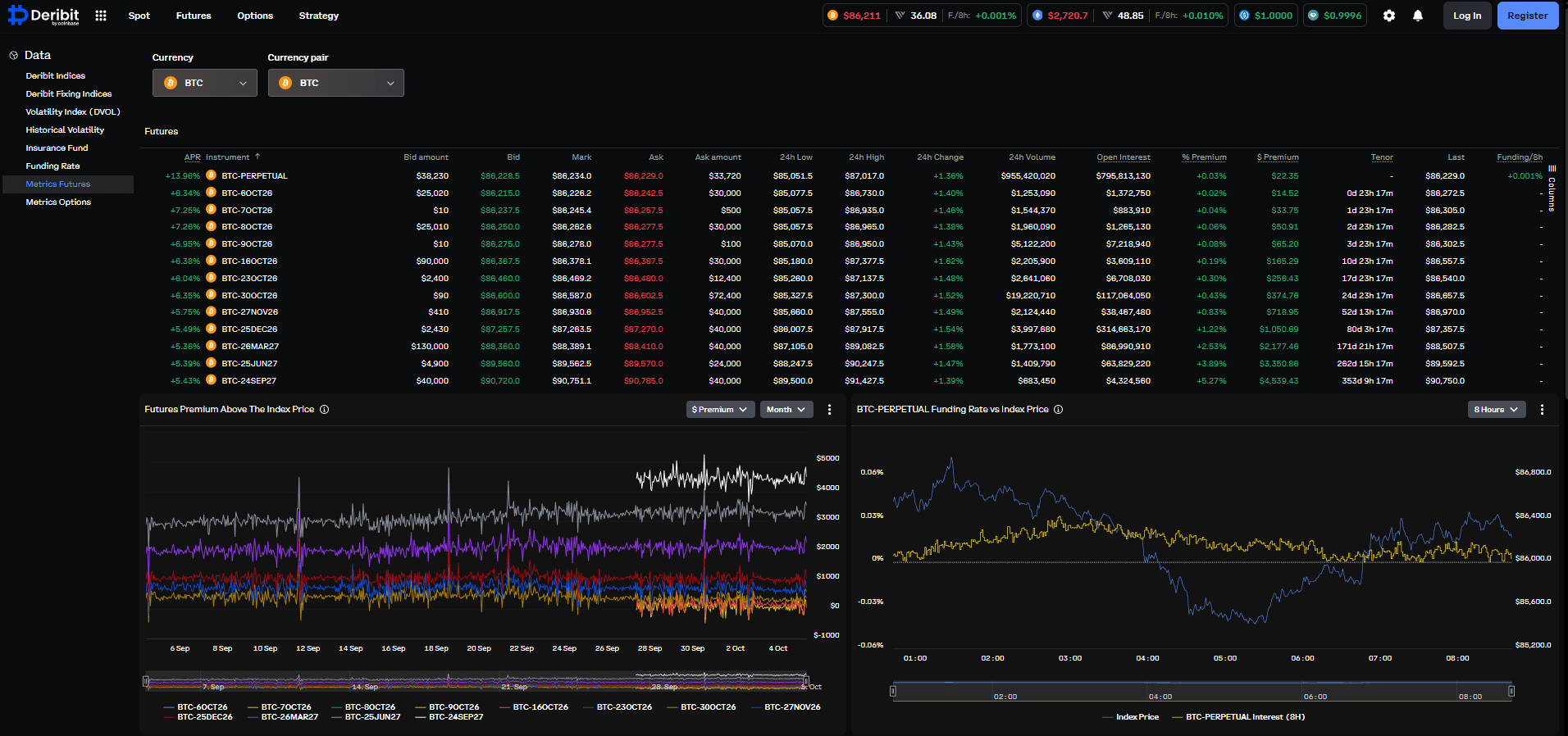Show info for Funding Rate vs Index chart

[x=1059, y=410]
